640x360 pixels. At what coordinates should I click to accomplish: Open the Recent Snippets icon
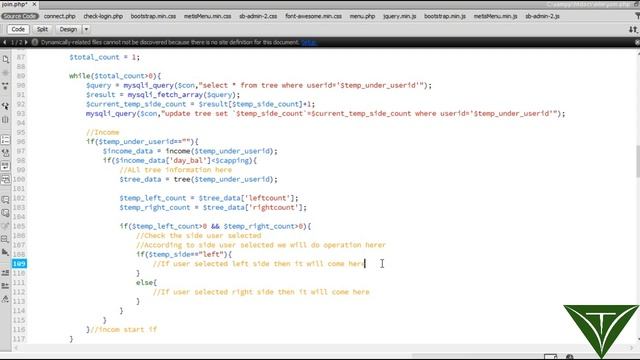5,239
